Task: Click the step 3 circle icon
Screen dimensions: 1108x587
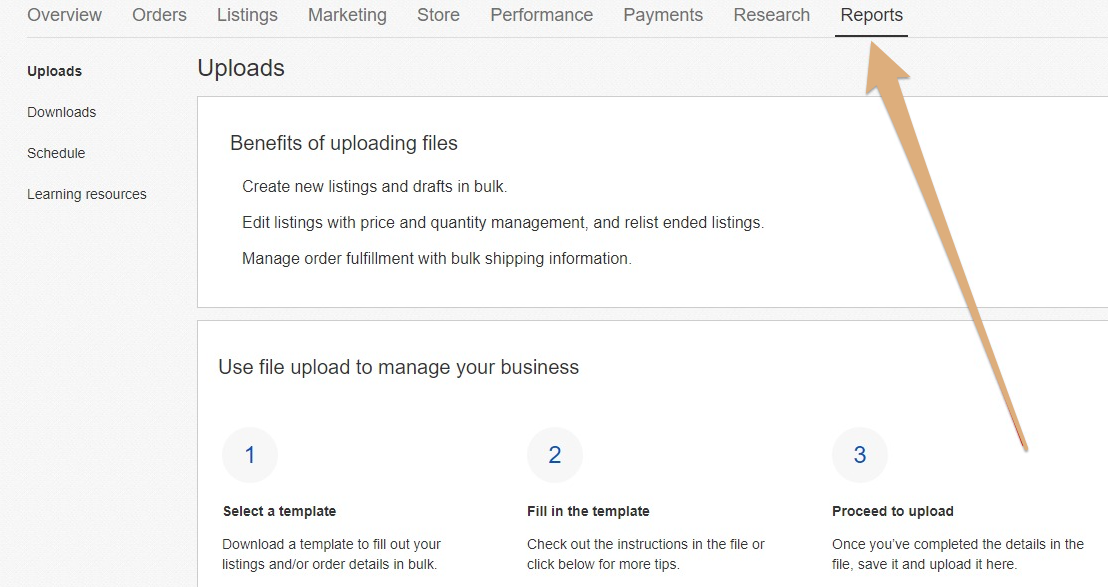Action: 860,455
